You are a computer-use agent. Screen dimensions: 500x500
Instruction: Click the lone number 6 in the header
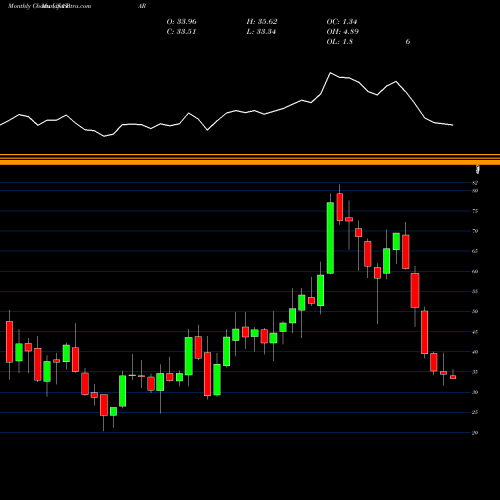click(408, 42)
